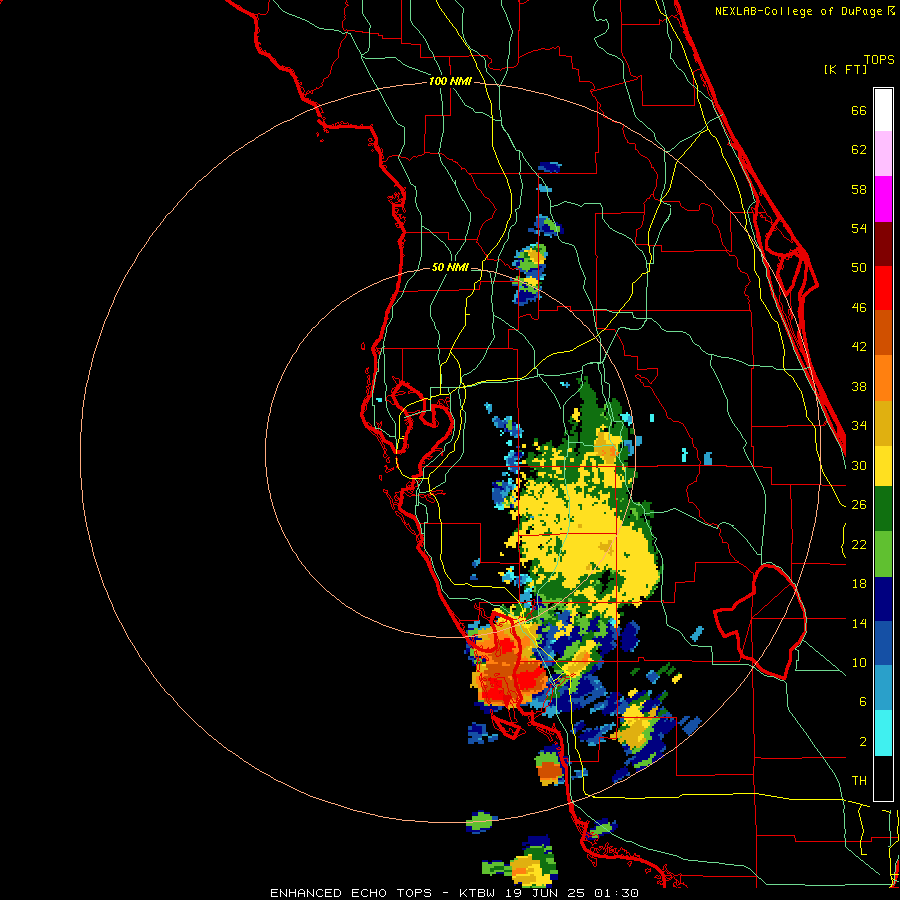Pick the medium blue legend swatch
Screen dimensions: 900x900
(883, 643)
